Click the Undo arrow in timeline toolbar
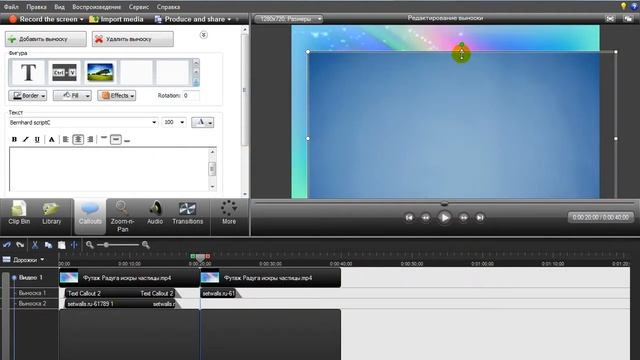The image size is (640, 360). click(x=7, y=245)
